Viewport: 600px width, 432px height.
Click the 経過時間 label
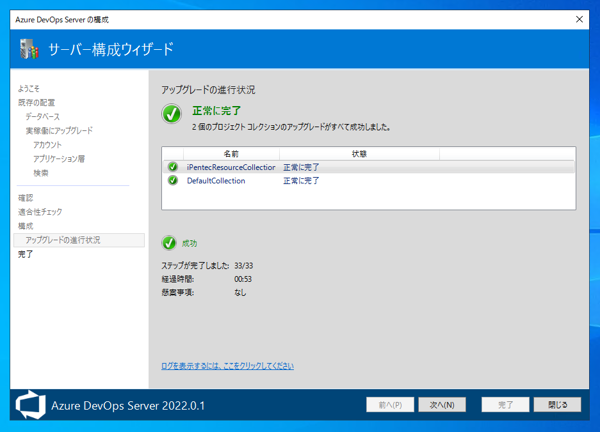pos(178,279)
